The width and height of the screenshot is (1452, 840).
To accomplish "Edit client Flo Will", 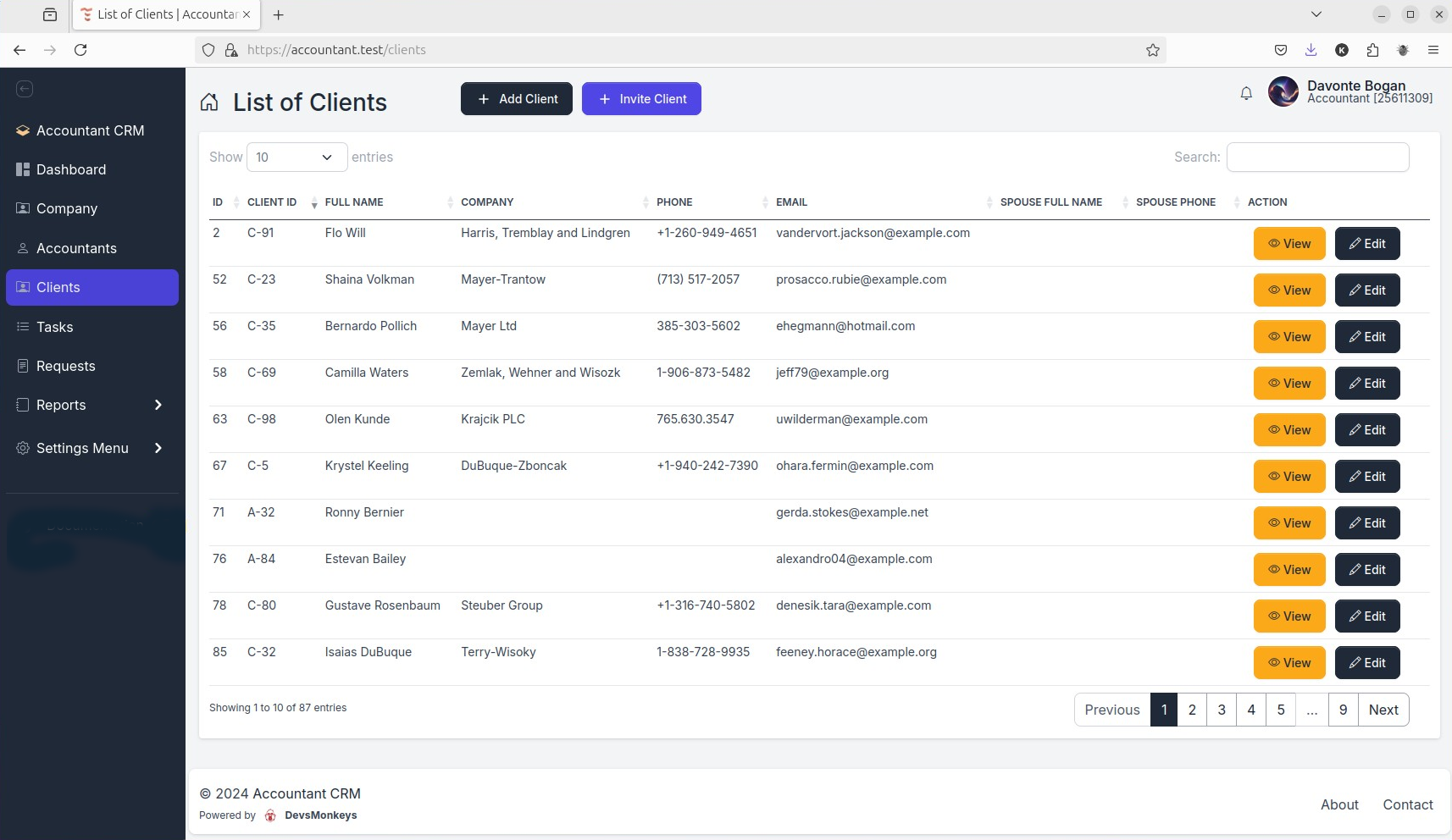I will pyautogui.click(x=1367, y=244).
